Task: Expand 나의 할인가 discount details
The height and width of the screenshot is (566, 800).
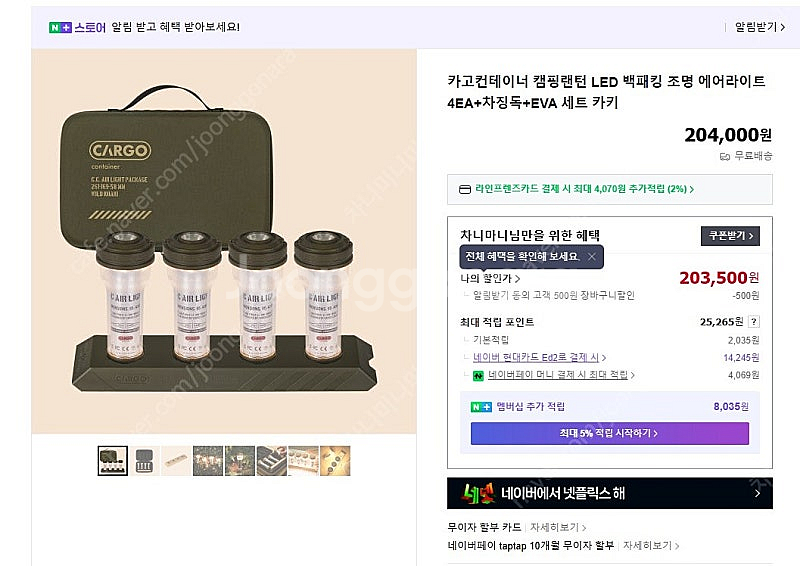Action: point(490,278)
